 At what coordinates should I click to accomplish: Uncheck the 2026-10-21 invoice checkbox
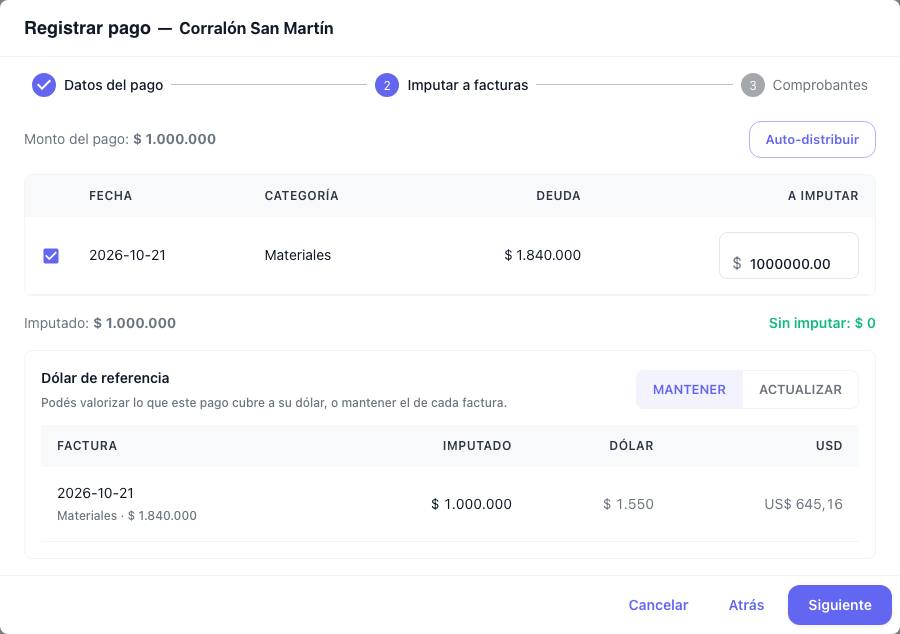pos(51,255)
